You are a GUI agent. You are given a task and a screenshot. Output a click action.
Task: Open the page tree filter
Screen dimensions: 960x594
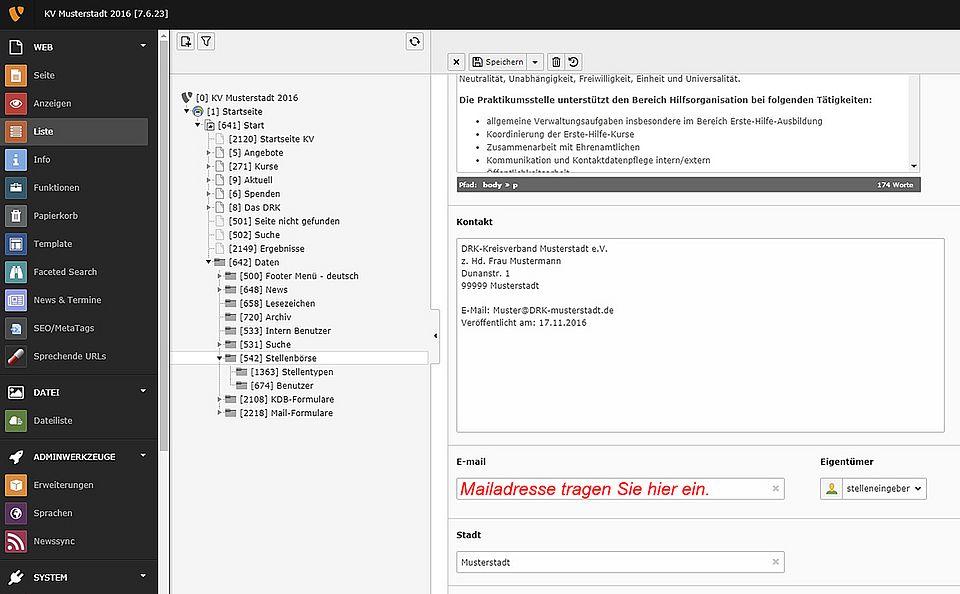coord(206,41)
